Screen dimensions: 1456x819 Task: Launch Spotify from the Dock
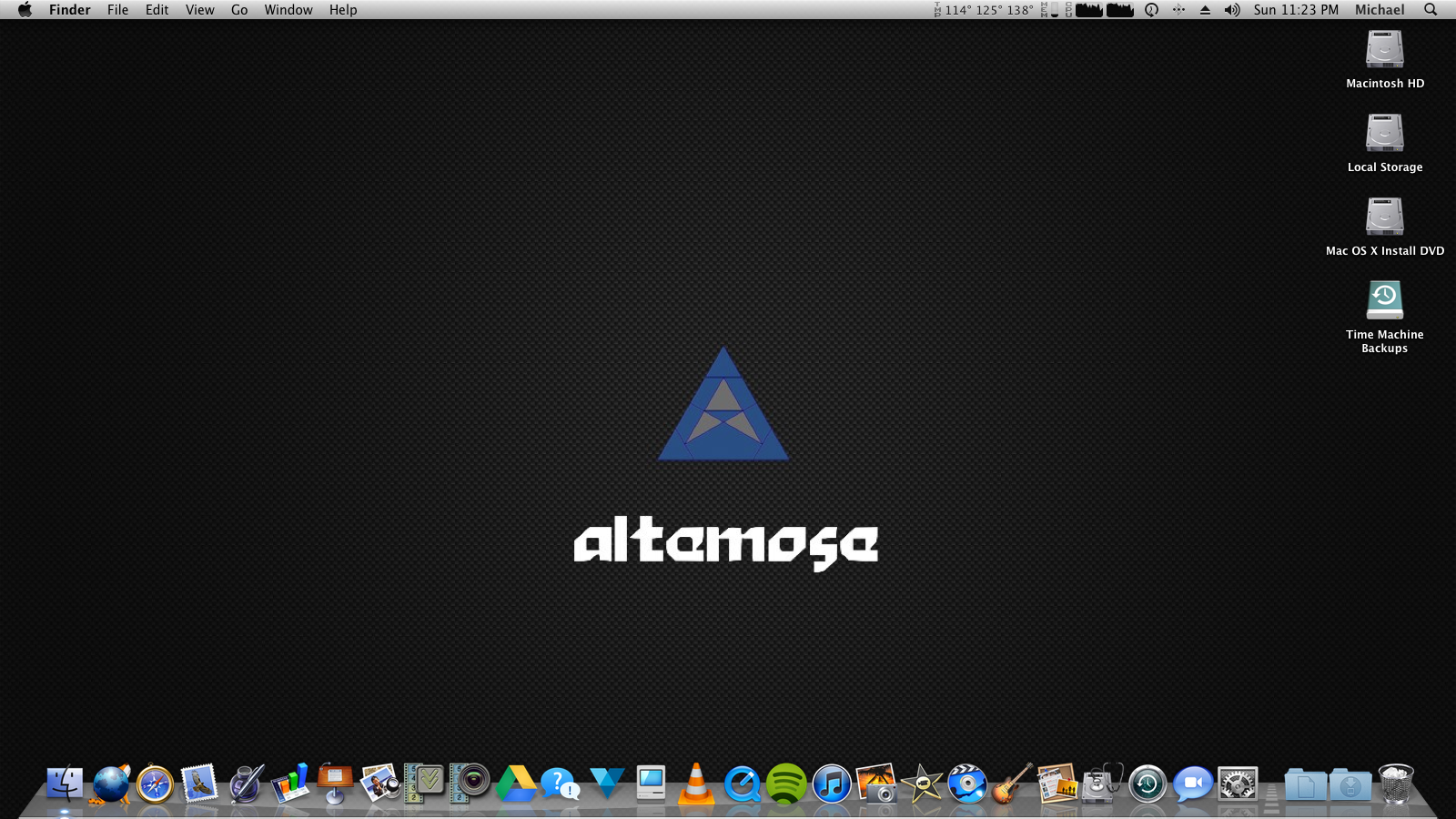click(x=786, y=784)
